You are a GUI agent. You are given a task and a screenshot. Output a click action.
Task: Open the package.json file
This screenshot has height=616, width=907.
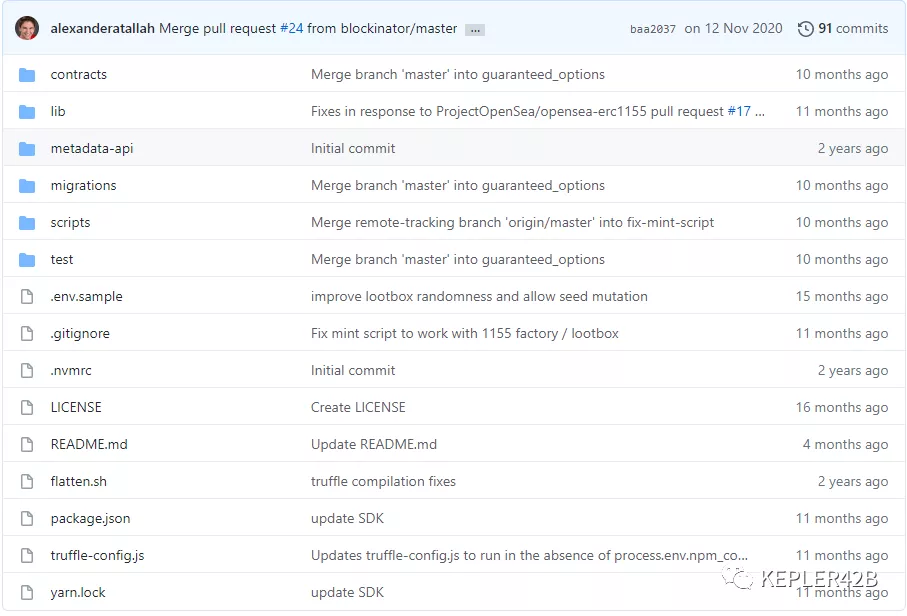pyautogui.click(x=90, y=519)
